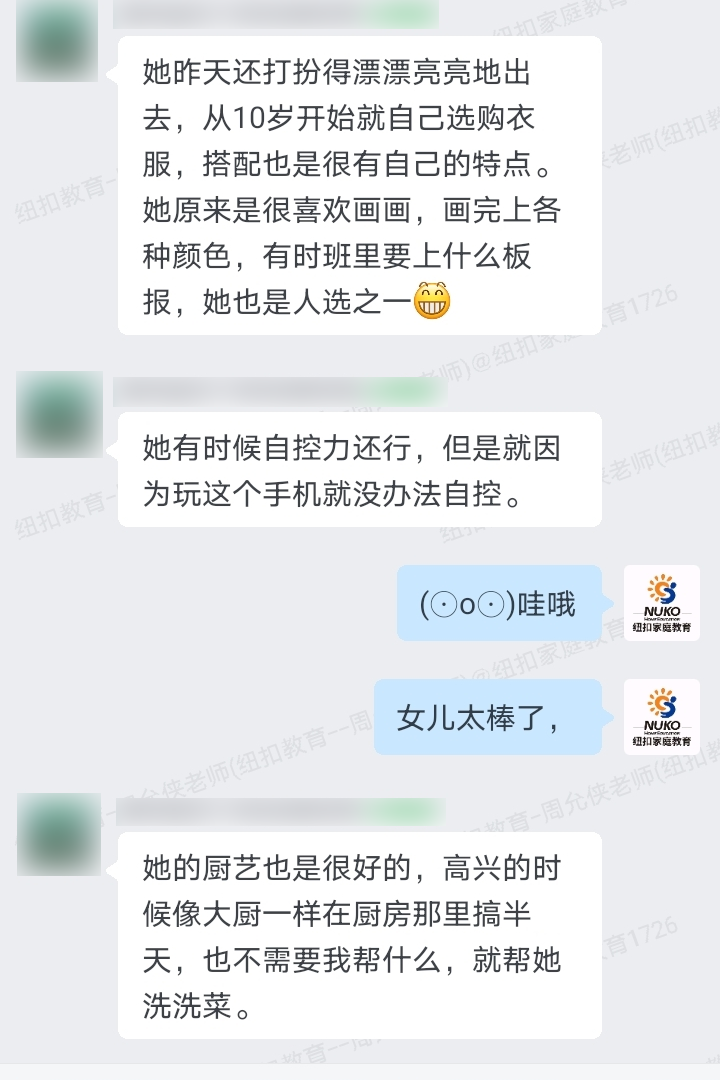Tap the blurred sender name above the clothing message
Screen dimensions: 720x1080
(x=276, y=14)
